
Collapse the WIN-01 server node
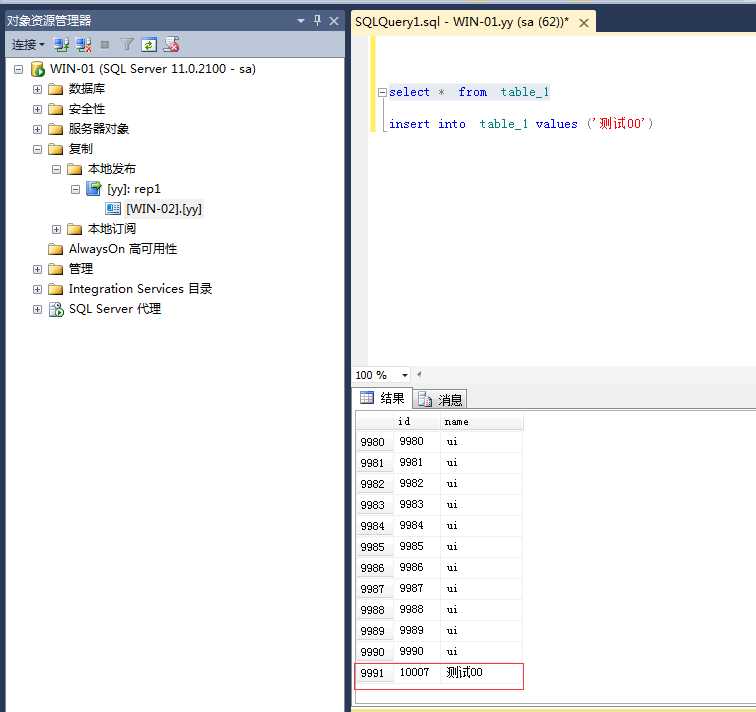(x=18, y=69)
